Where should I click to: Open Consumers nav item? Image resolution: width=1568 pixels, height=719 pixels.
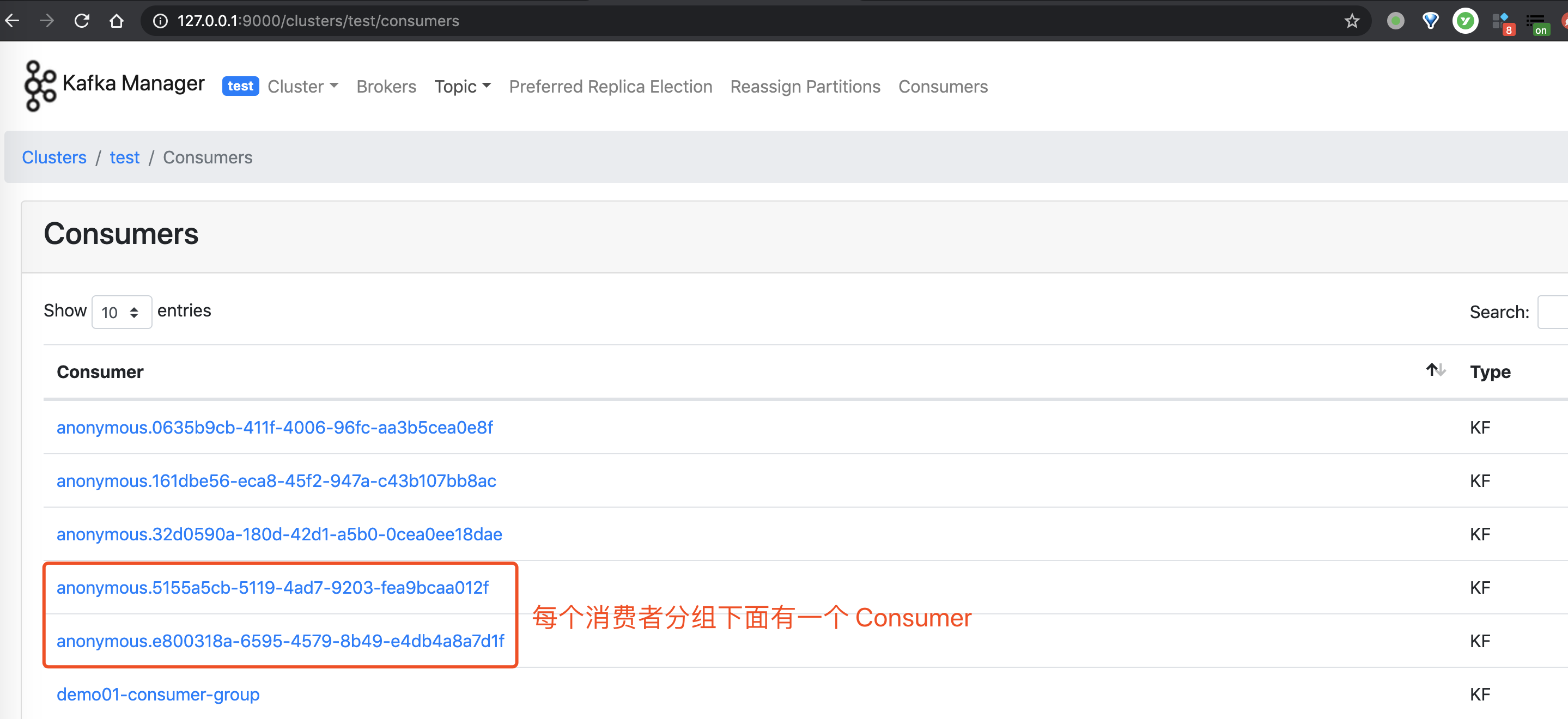pyautogui.click(x=943, y=87)
